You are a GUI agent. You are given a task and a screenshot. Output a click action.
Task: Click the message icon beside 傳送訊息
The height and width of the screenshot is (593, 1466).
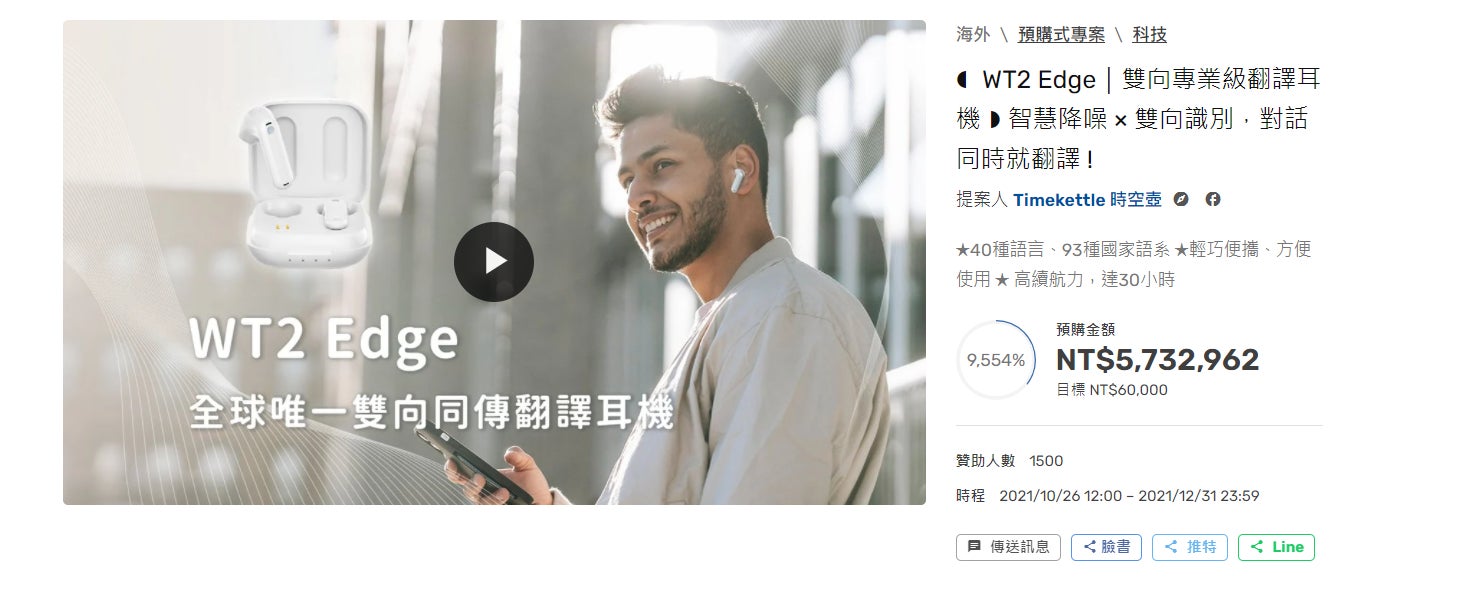[x=975, y=547]
